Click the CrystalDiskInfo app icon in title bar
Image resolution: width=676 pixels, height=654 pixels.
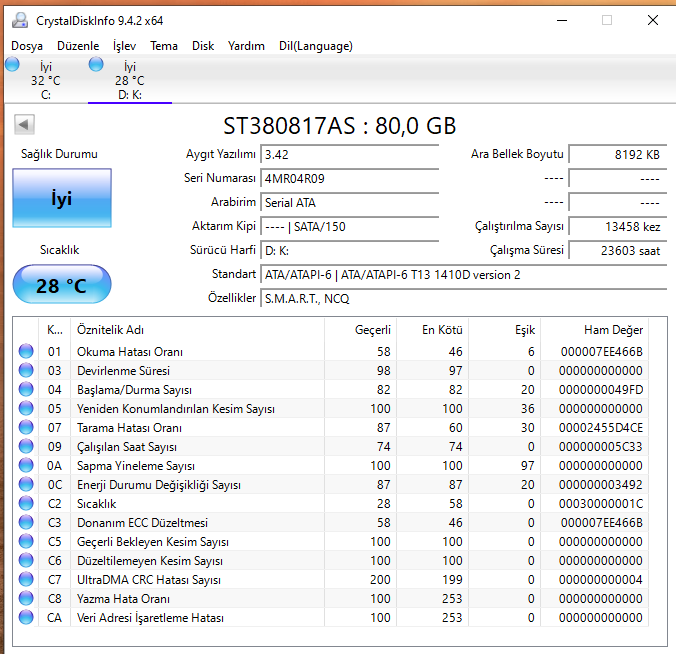pos(20,20)
